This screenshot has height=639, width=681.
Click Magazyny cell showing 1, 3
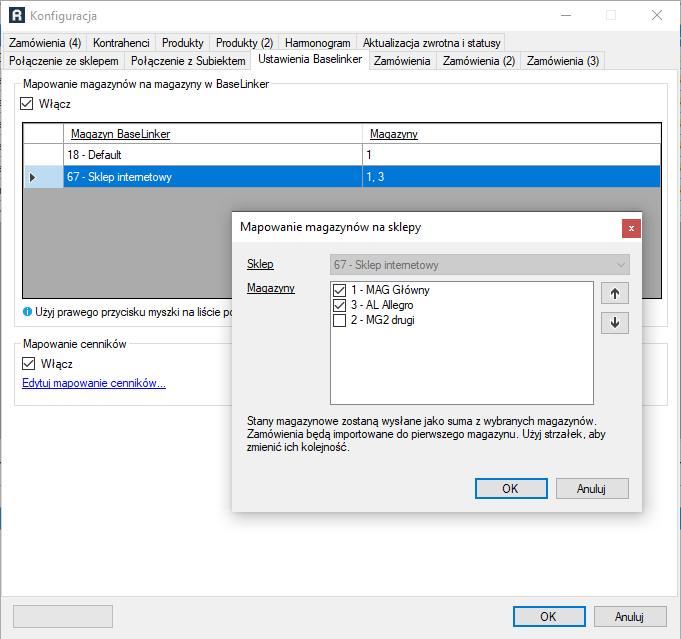tap(512, 177)
